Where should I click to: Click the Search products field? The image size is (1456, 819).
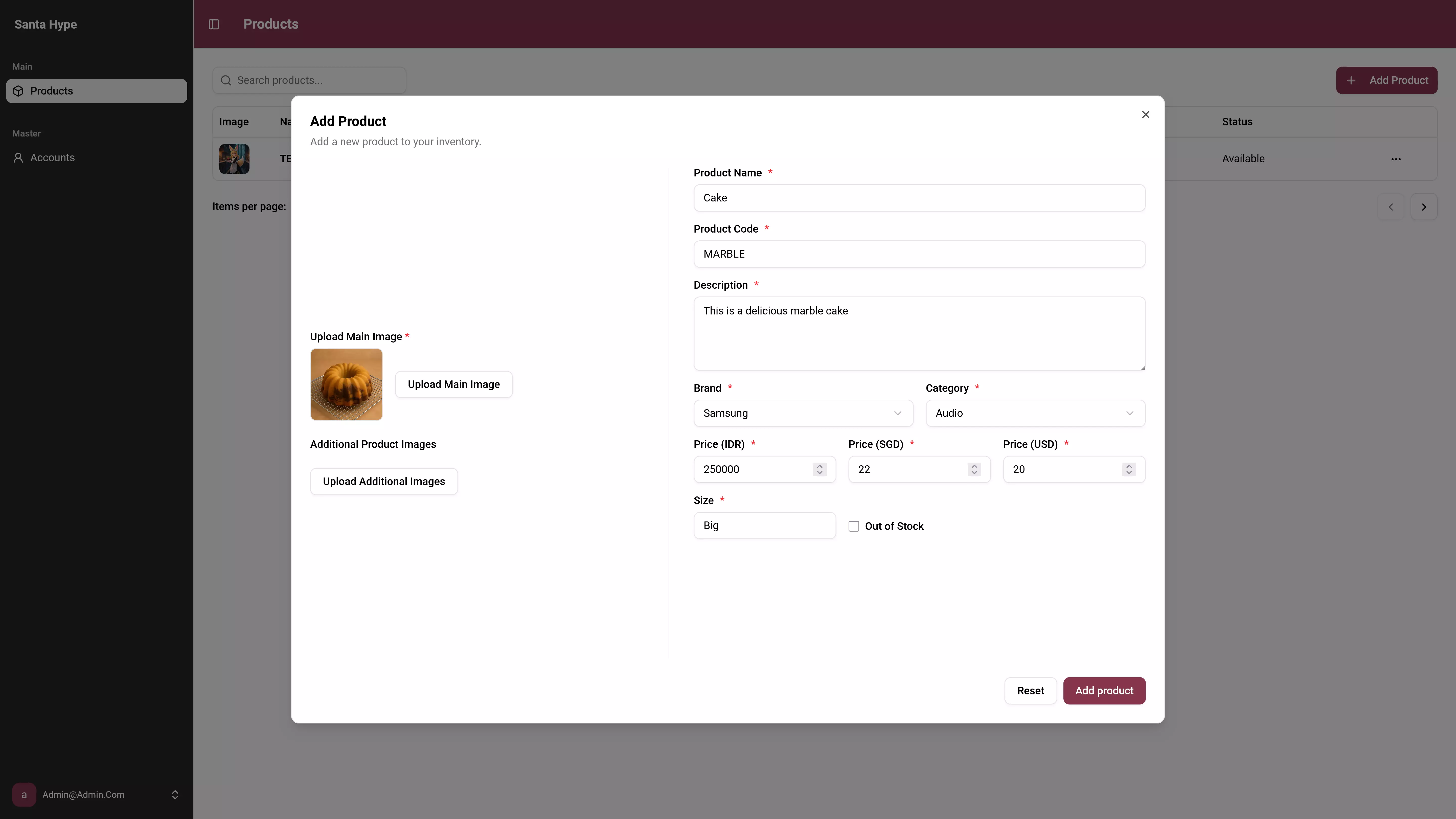[x=309, y=80]
